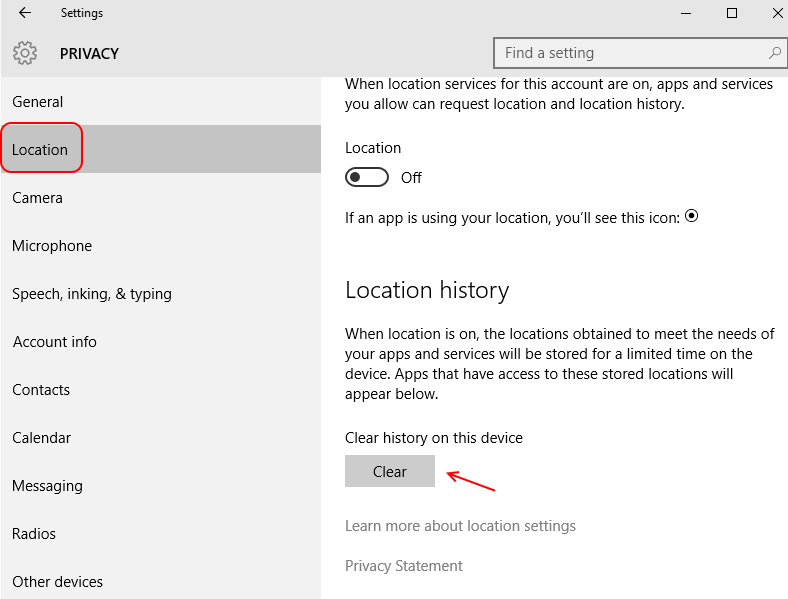Select Location in the sidebar
The height and width of the screenshot is (599, 788).
[x=161, y=149]
